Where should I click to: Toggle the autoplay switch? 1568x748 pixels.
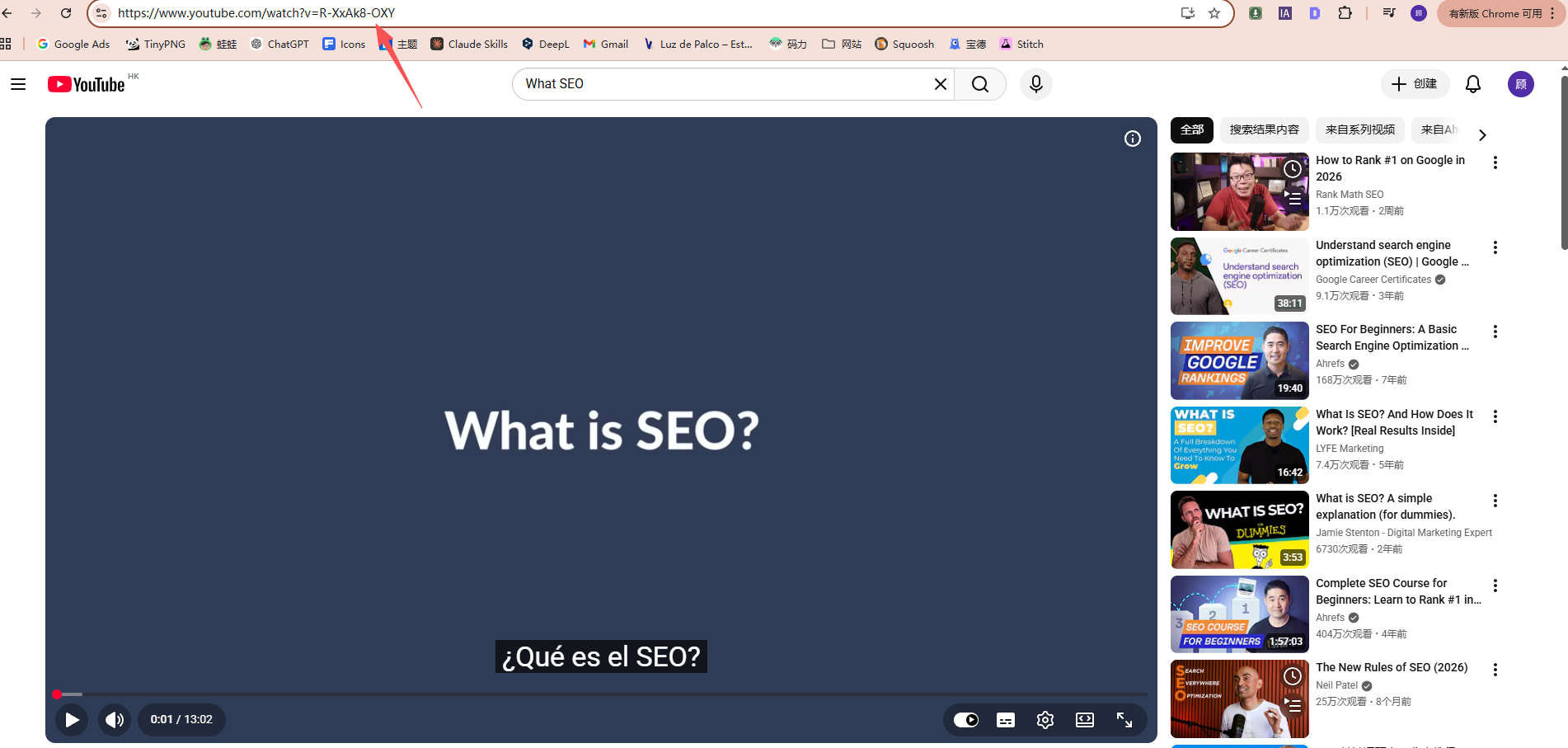click(x=965, y=720)
